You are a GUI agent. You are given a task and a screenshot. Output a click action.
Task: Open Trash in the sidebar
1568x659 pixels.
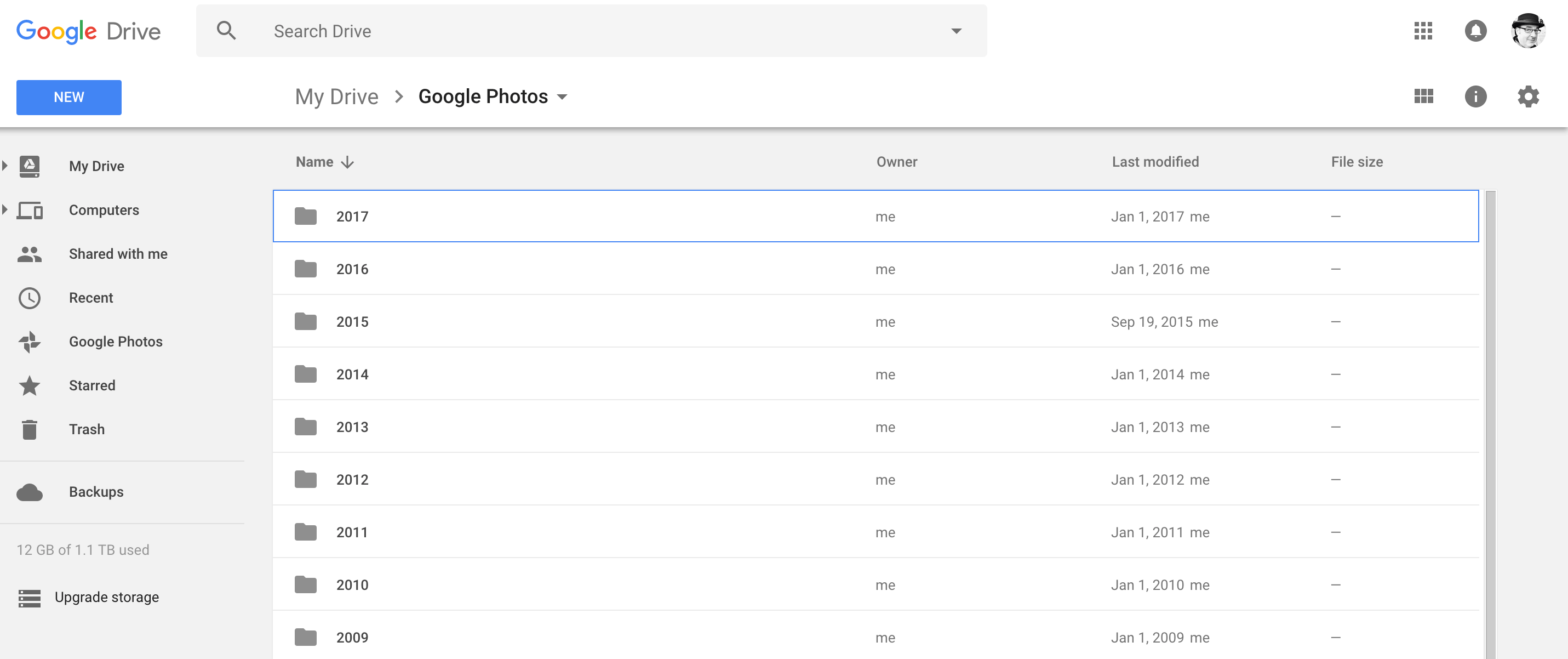click(87, 429)
